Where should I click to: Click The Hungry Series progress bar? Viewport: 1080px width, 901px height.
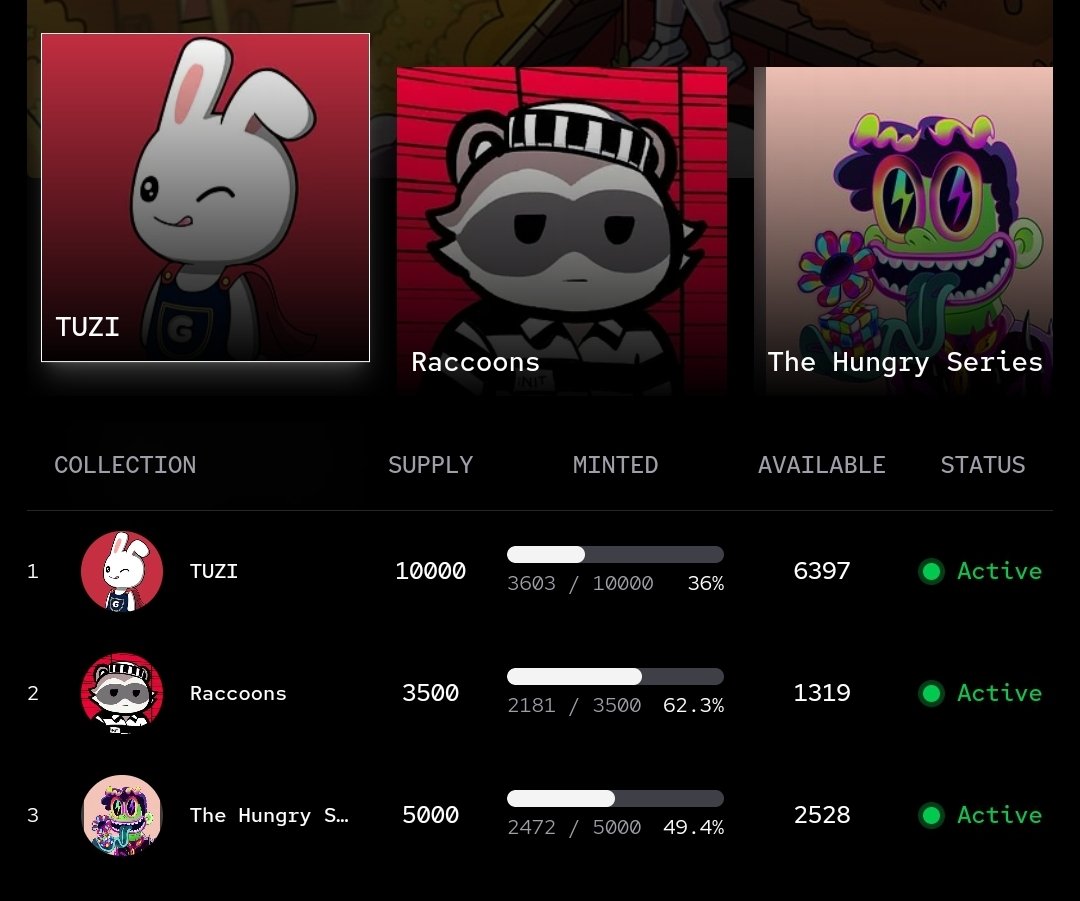(615, 798)
